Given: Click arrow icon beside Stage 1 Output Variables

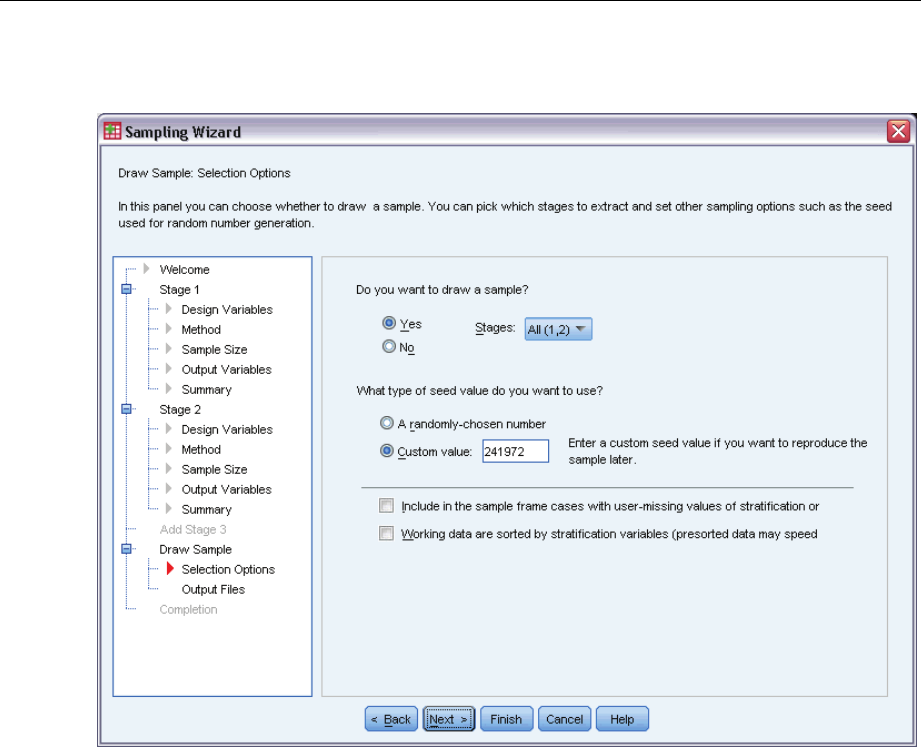Looking at the screenshot, I should 169,369.
